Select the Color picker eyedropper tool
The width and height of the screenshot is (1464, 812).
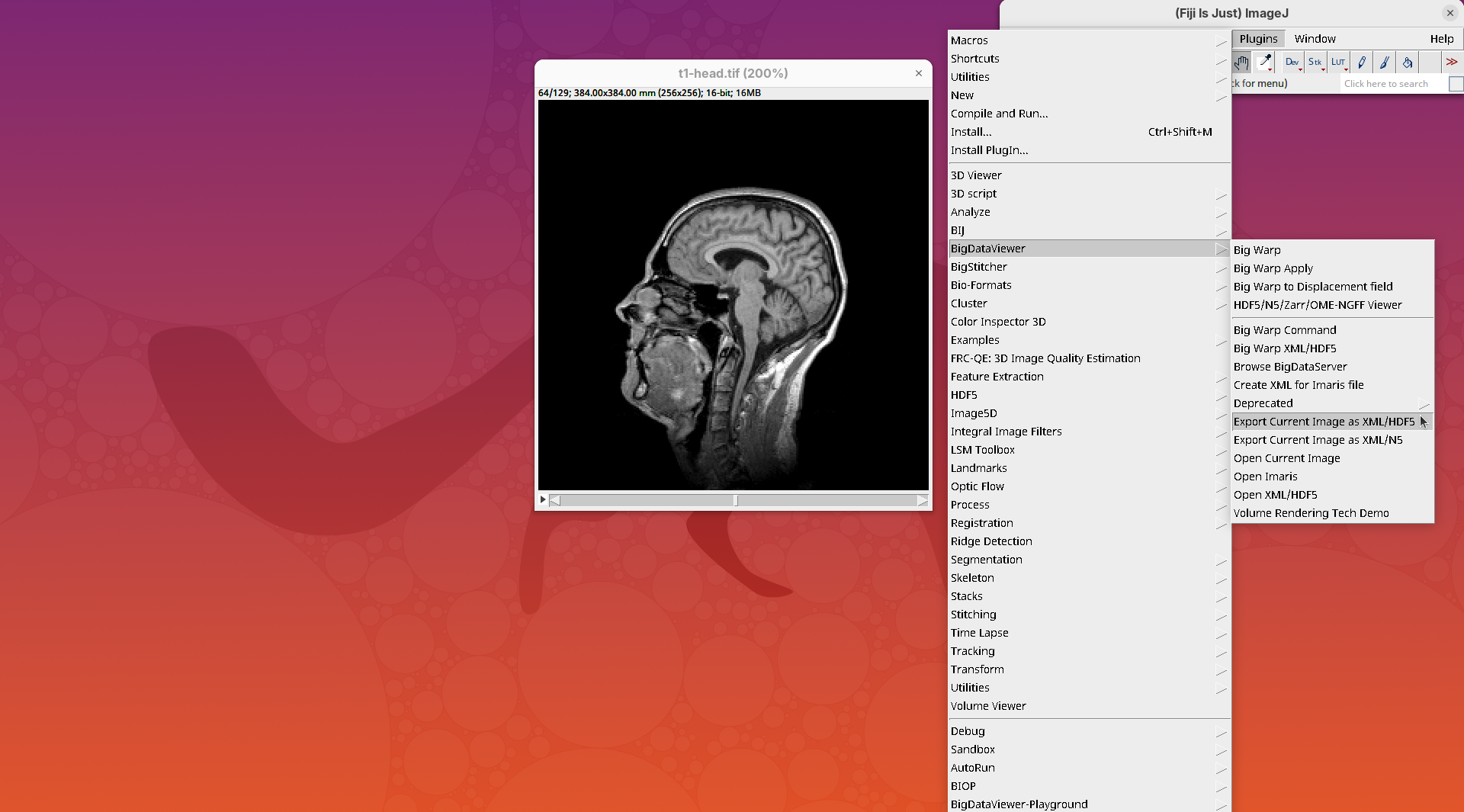1264,63
